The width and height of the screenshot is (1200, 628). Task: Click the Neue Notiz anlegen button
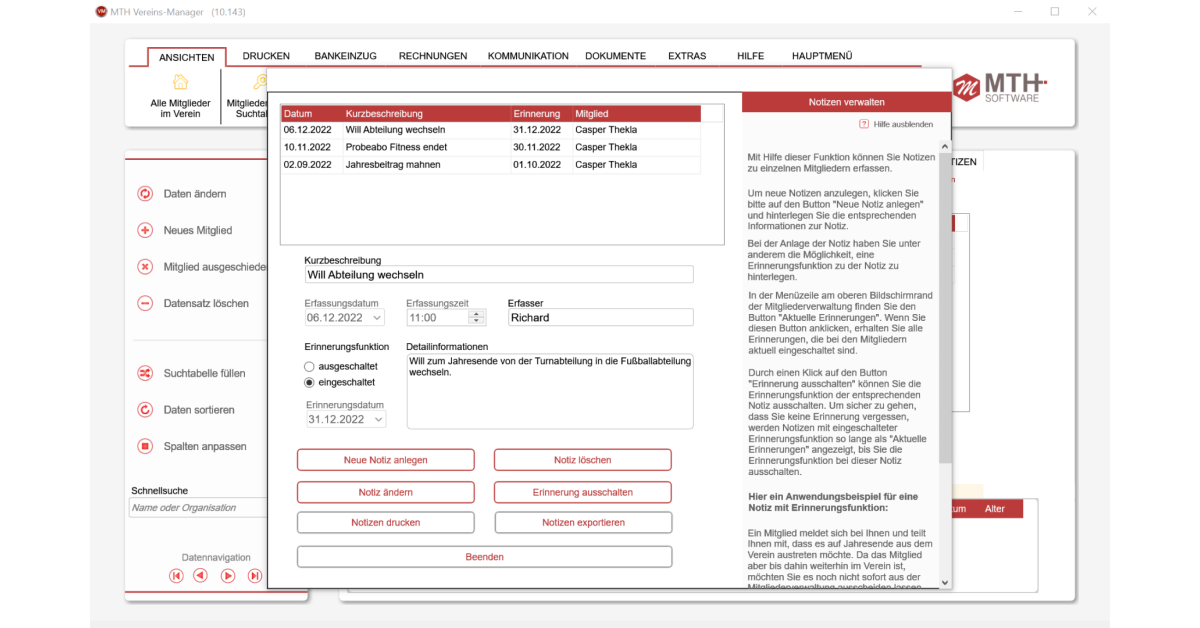386,460
